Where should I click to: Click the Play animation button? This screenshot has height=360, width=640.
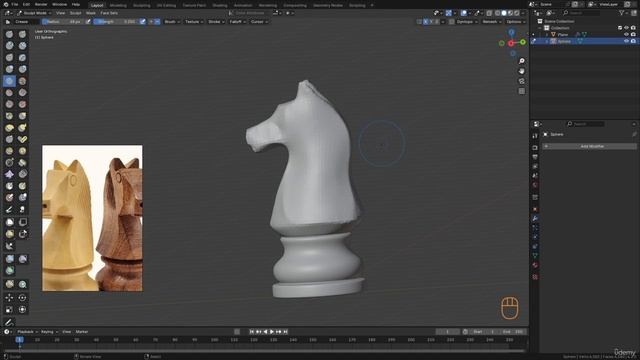(272, 332)
